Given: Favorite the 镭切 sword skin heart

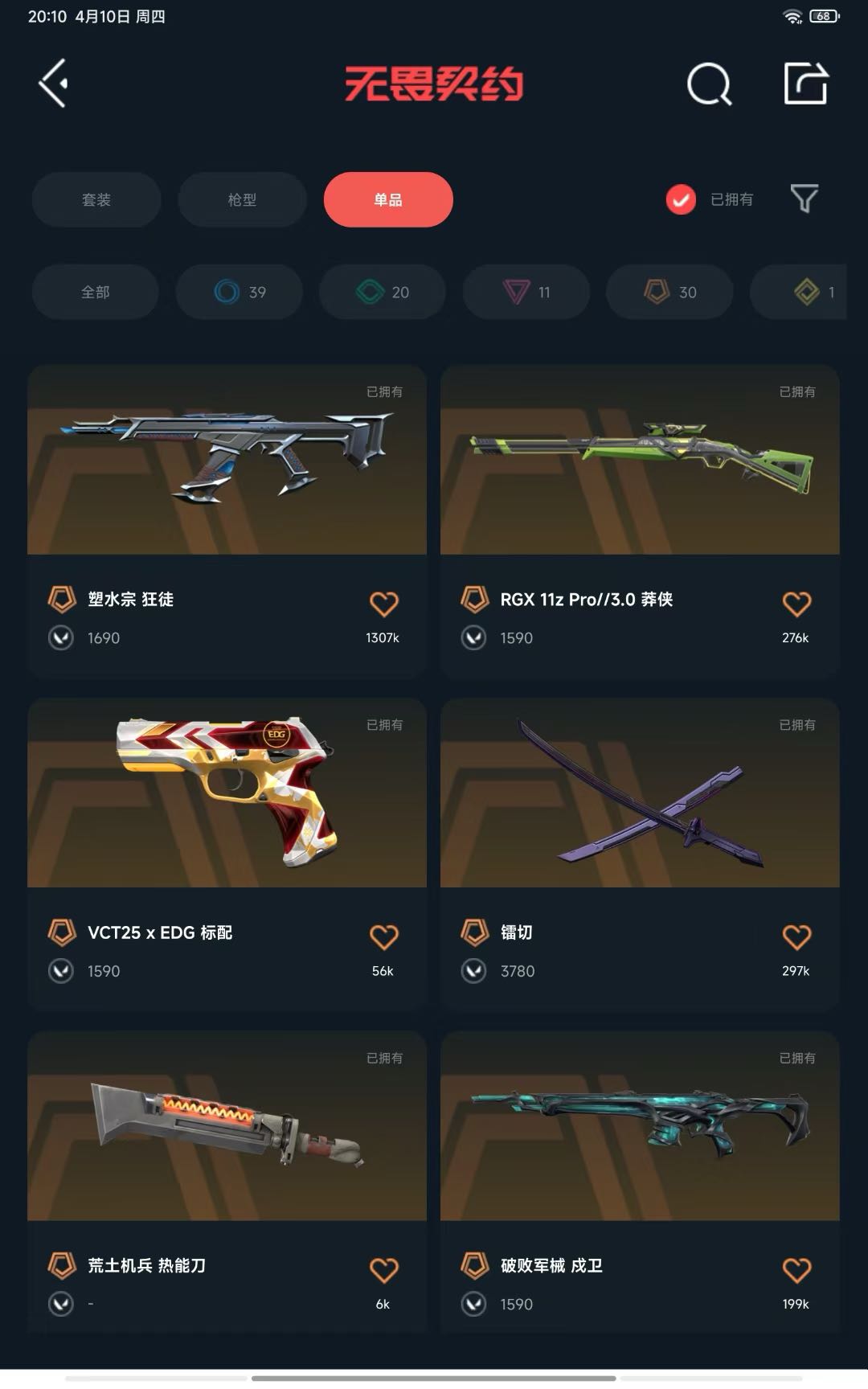Looking at the screenshot, I should [796, 937].
